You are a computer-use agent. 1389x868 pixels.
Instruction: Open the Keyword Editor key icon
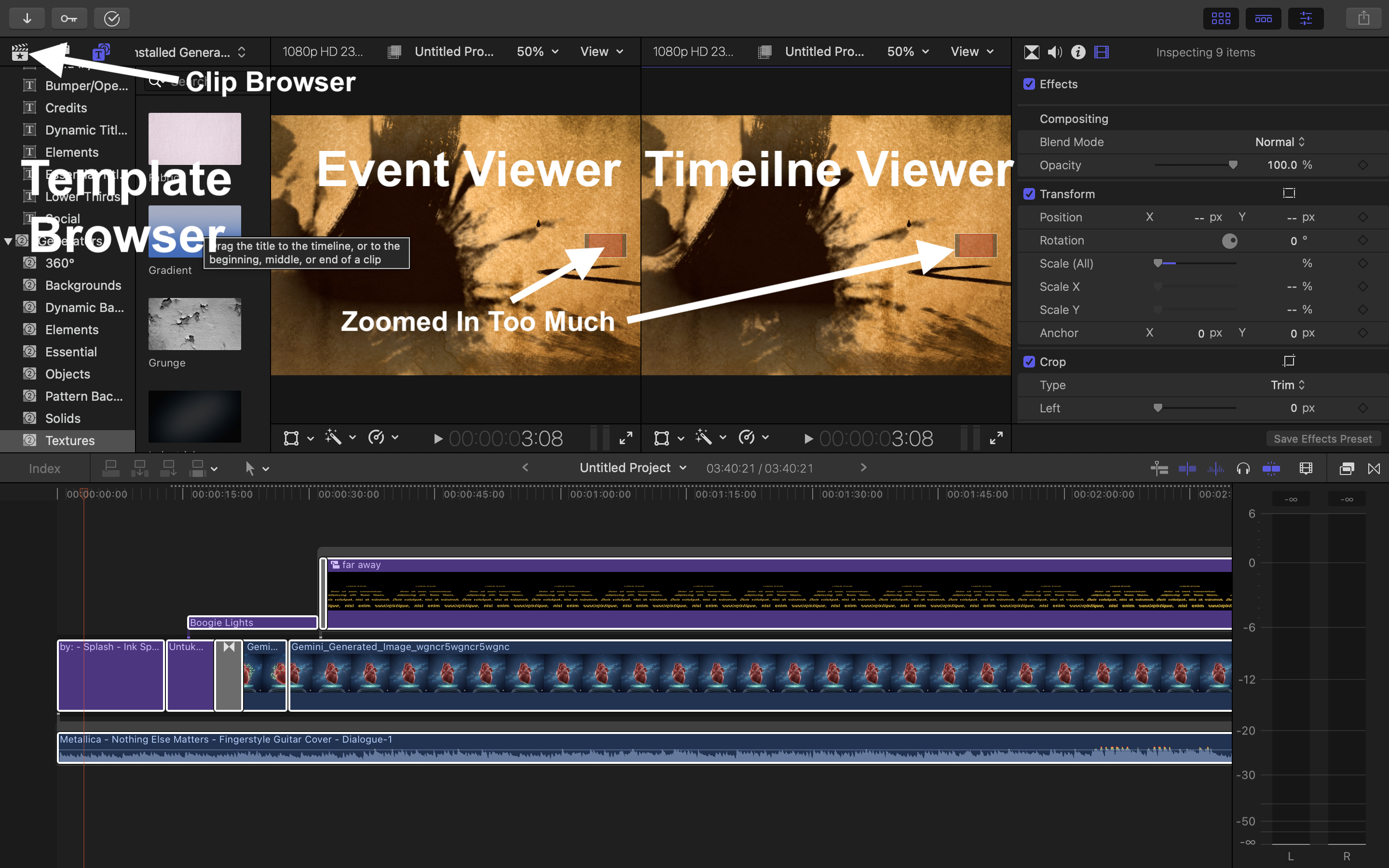[x=69, y=18]
